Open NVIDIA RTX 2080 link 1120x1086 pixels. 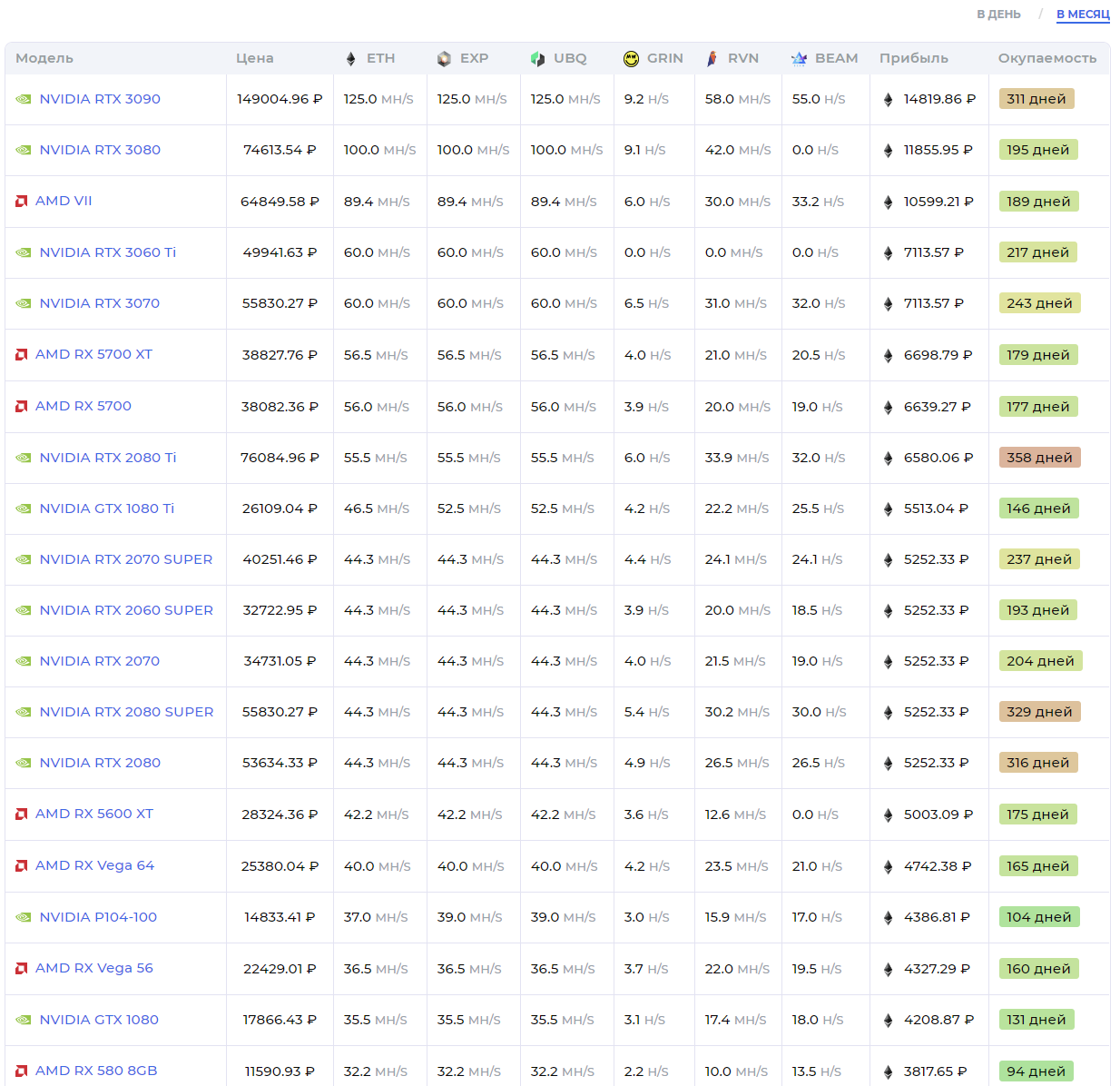click(x=100, y=763)
